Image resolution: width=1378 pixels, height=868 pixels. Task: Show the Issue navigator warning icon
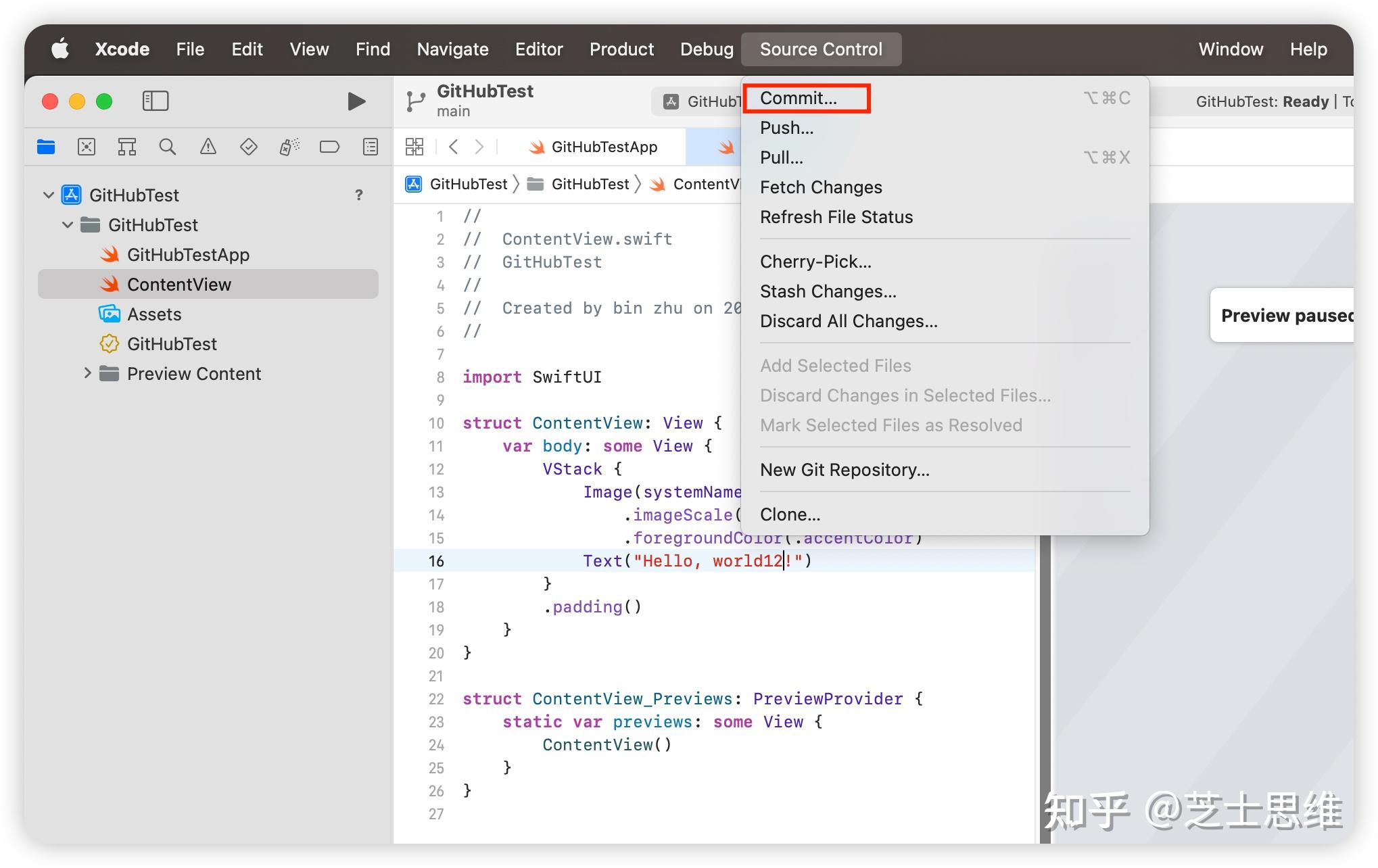tap(208, 146)
